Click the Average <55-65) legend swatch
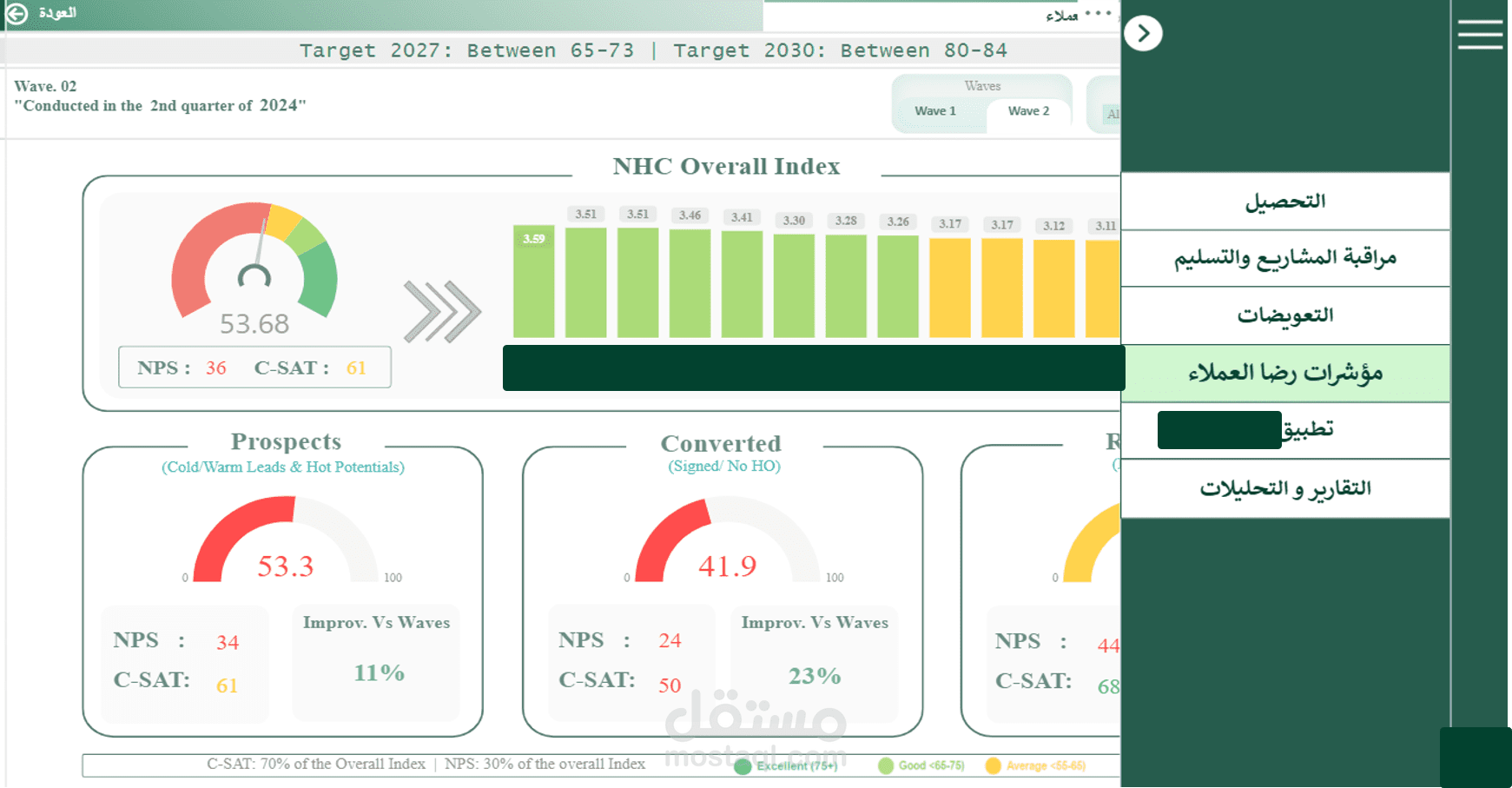This screenshot has width=1512, height=788. (994, 765)
